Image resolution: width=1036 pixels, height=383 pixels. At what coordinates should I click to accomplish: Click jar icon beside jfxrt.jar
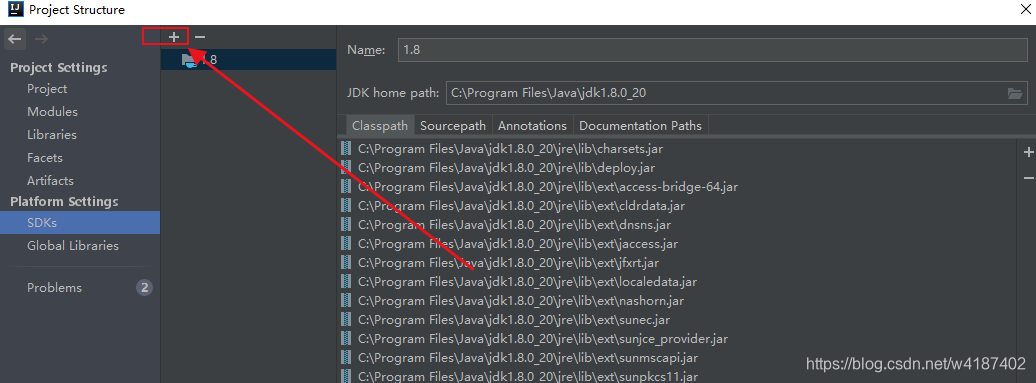tap(346, 263)
